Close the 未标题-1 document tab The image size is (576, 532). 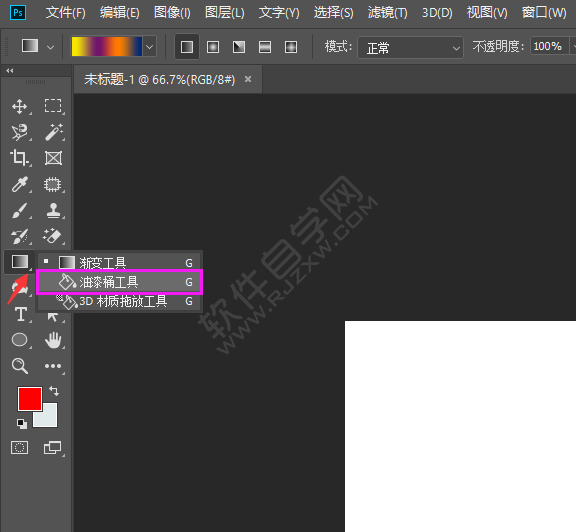(248, 79)
